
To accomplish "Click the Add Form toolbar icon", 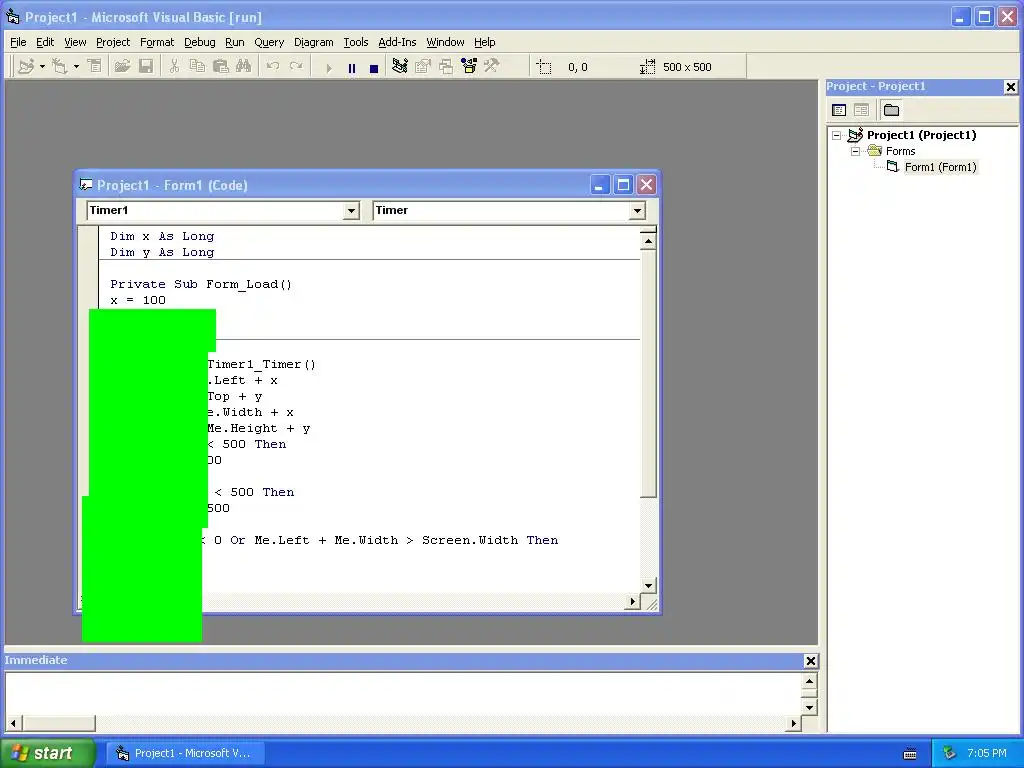I will click(59, 67).
